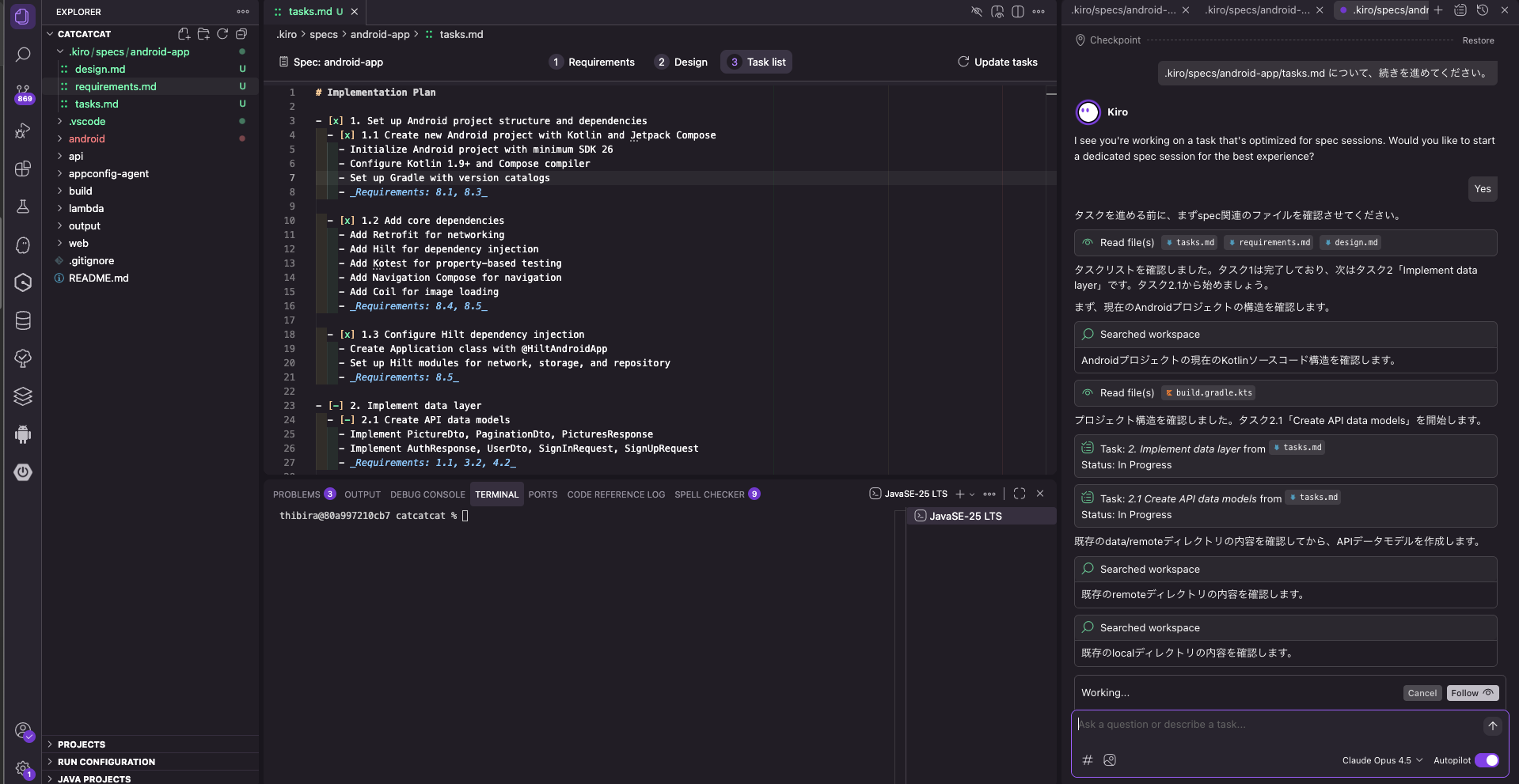Restore the checkpoint
This screenshot has height=784, width=1519.
pyautogui.click(x=1478, y=40)
